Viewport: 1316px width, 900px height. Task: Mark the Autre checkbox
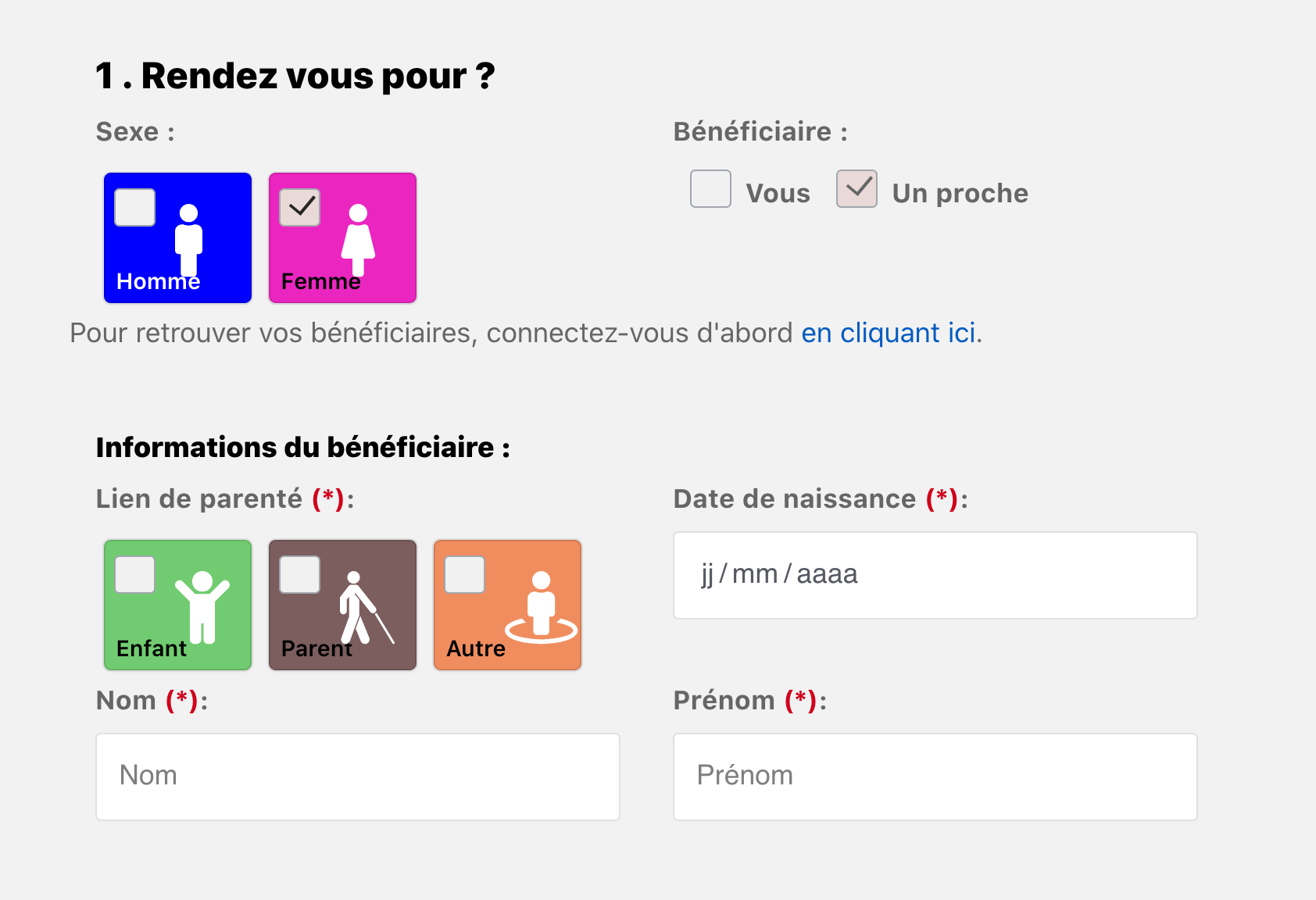click(465, 575)
